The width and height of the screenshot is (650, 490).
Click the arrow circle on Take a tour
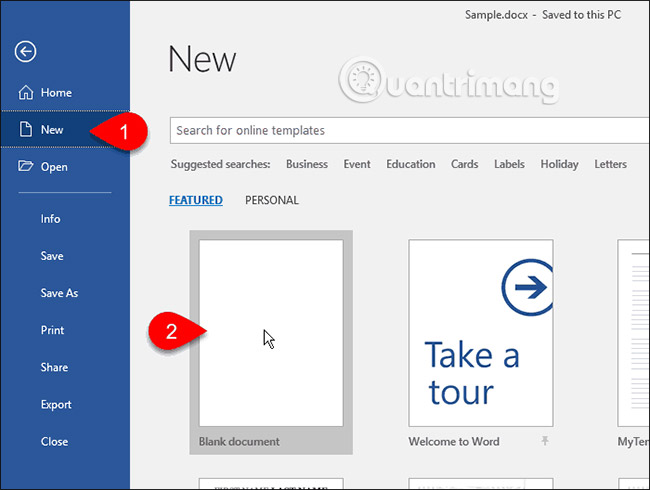point(527,287)
